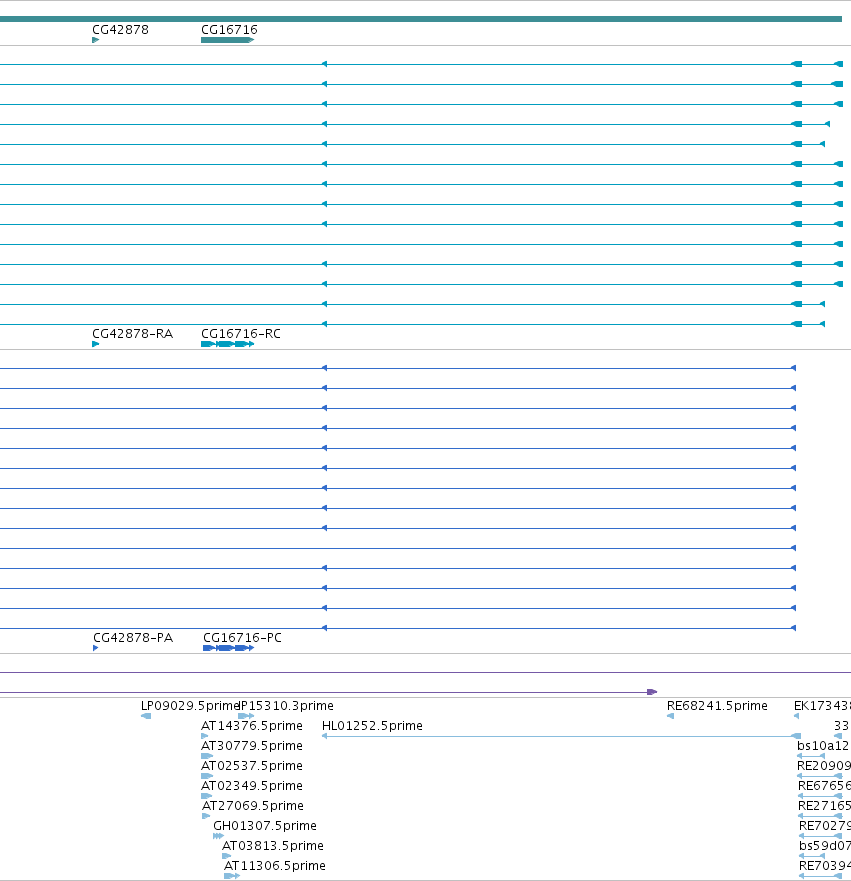The image size is (851, 881).
Task: Select the AT02349.5prime EST label
Action: [x=252, y=785]
